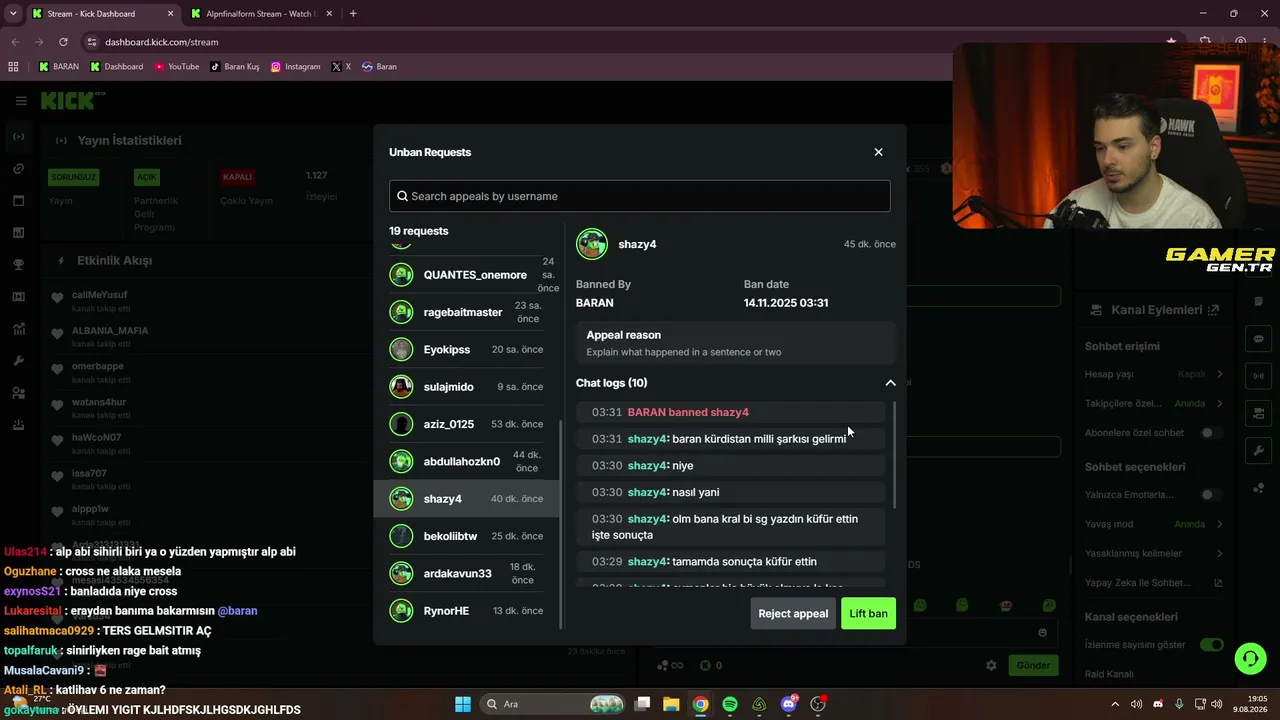Image resolution: width=1280 pixels, height=720 pixels.
Task: Close the Unban Requests dialog
Action: pos(878,152)
